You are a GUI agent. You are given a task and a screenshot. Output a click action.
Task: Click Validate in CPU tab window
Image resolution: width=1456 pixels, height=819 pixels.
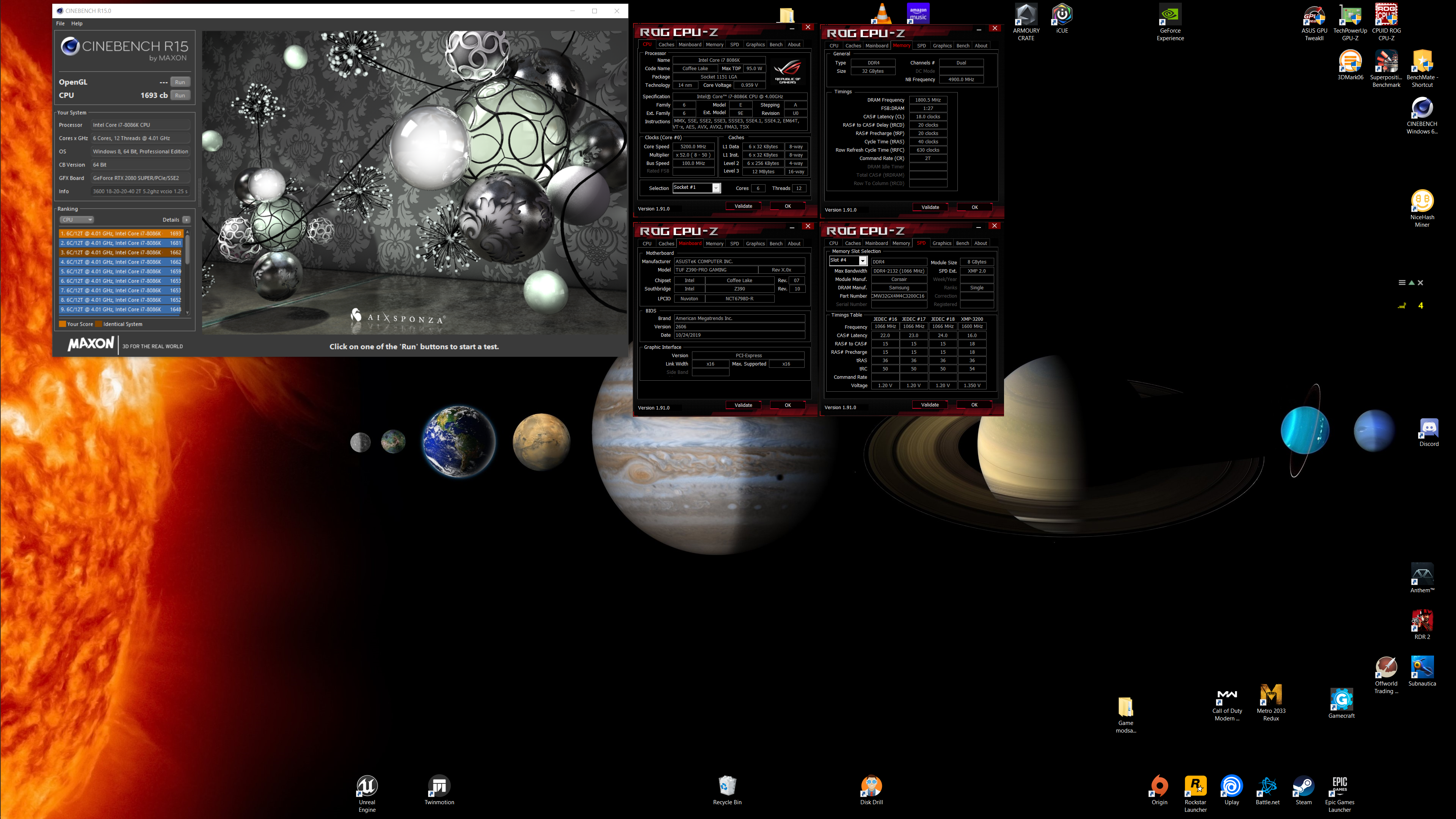[x=743, y=206]
